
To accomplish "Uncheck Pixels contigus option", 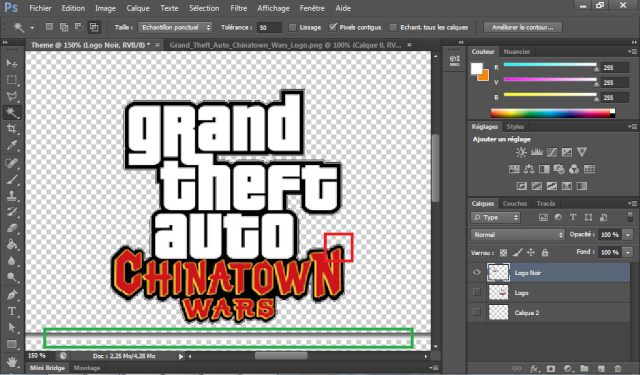I will [333, 27].
